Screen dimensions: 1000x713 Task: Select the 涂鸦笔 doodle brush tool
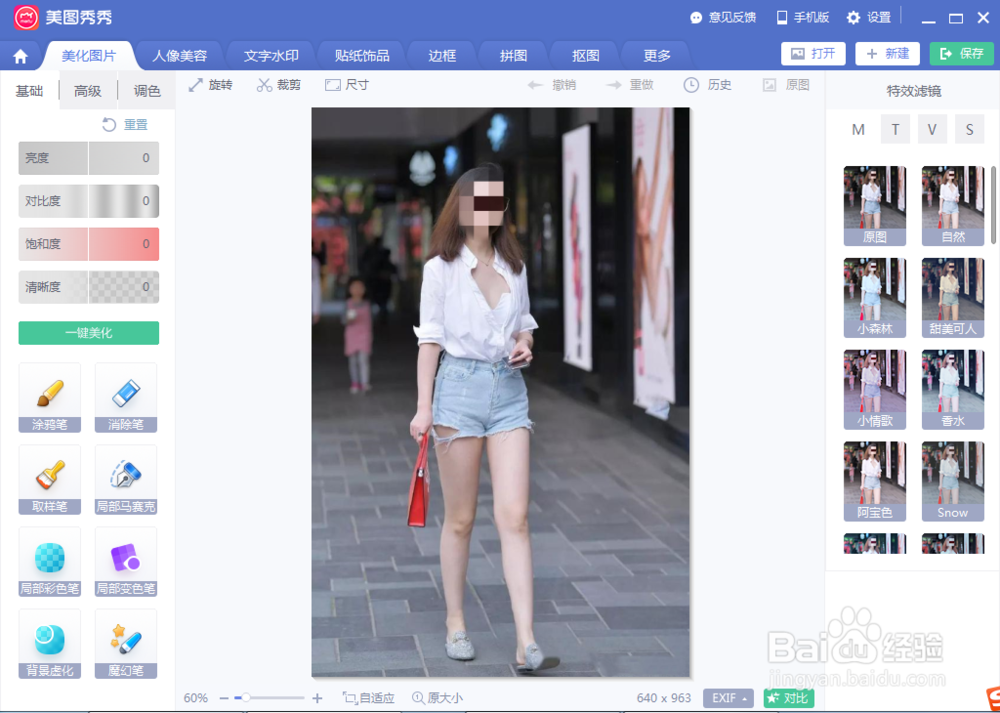[x=50, y=398]
